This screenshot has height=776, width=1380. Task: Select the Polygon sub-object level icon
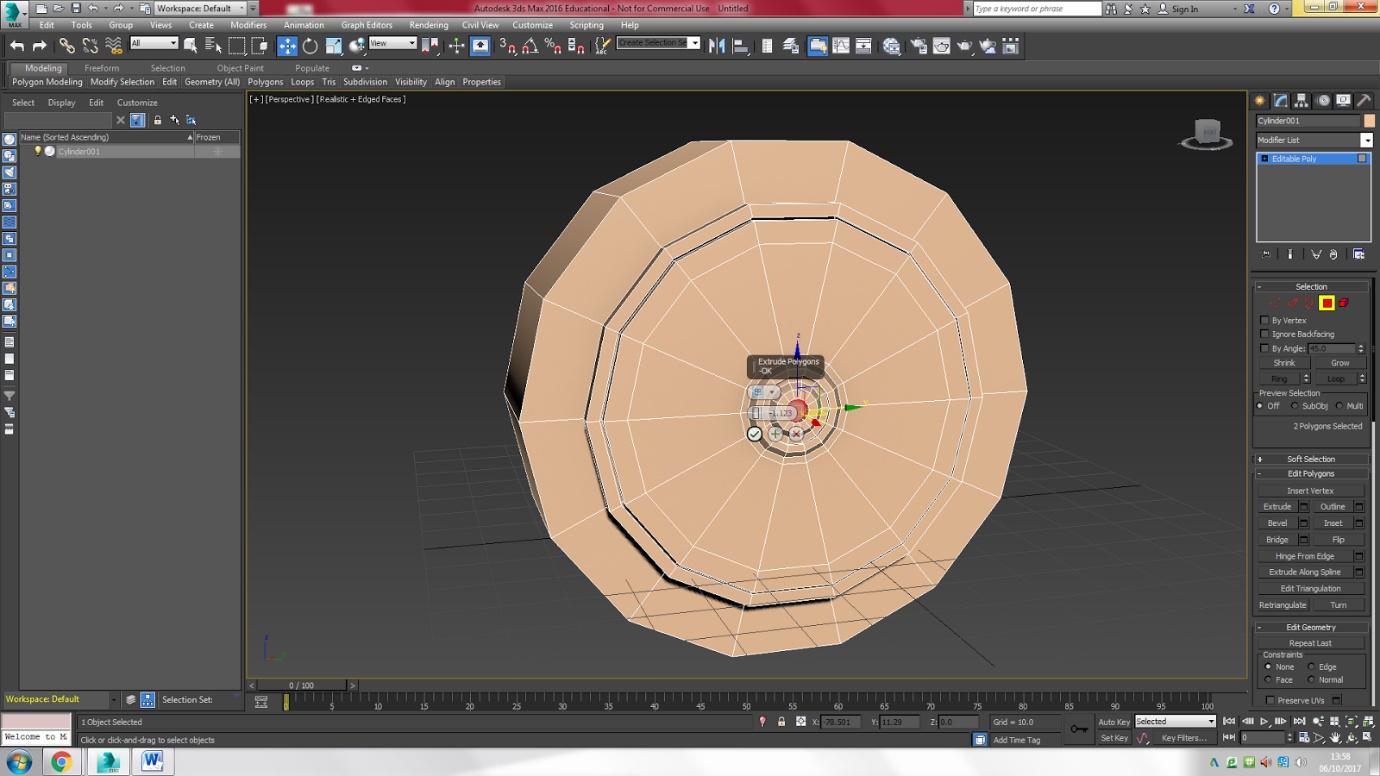point(1327,303)
